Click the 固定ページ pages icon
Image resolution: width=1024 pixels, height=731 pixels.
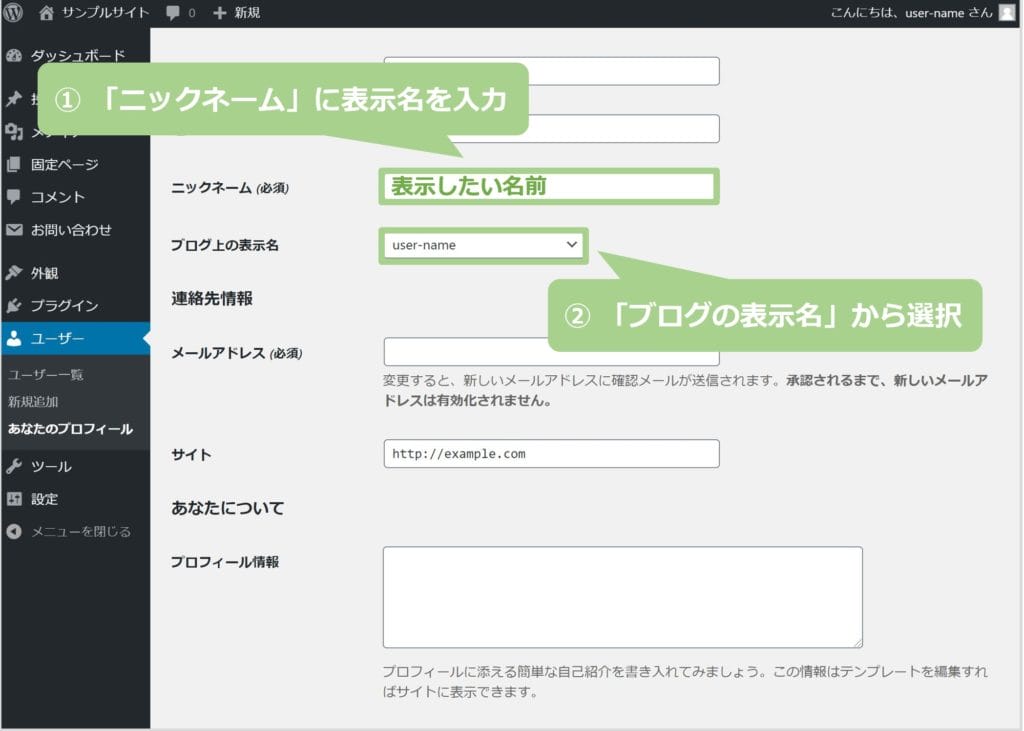[14, 165]
